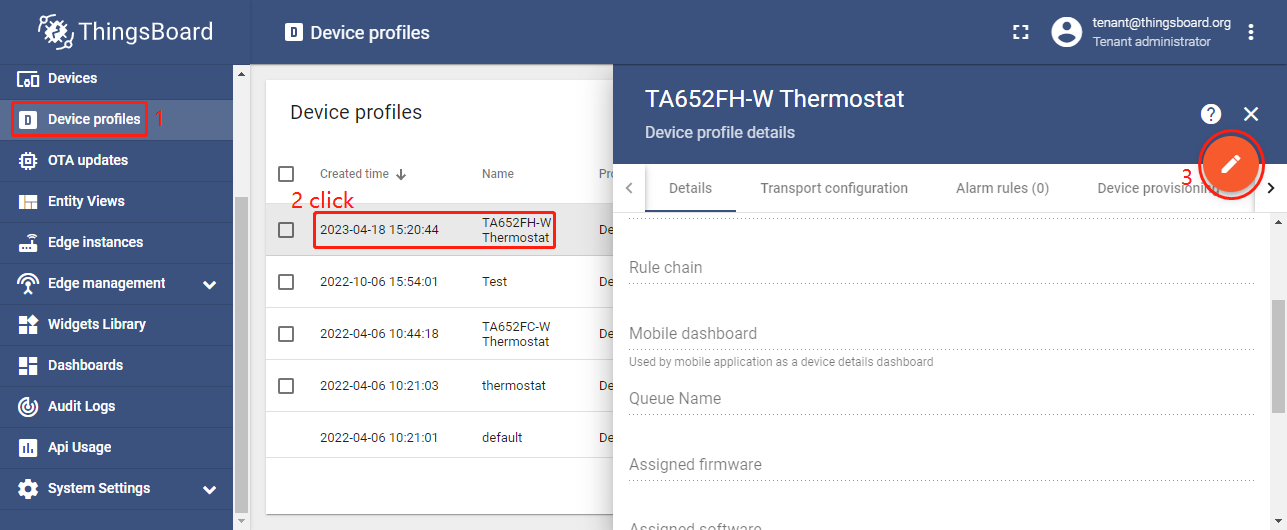Open the Rule chain dropdown field
The image size is (1287, 530).
[941, 268]
